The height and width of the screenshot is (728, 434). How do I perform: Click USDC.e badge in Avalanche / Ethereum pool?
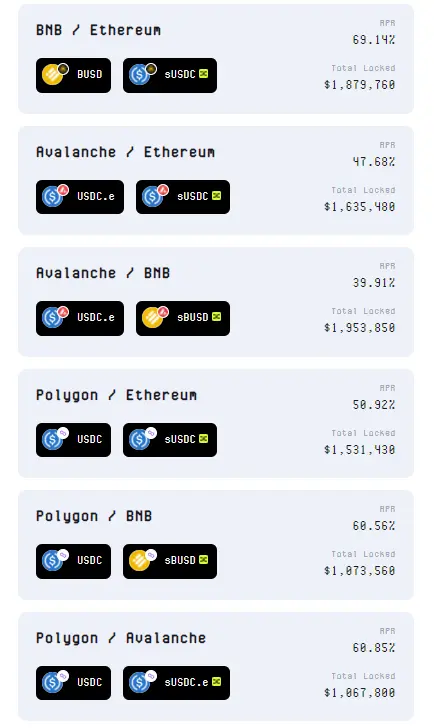click(x=80, y=197)
